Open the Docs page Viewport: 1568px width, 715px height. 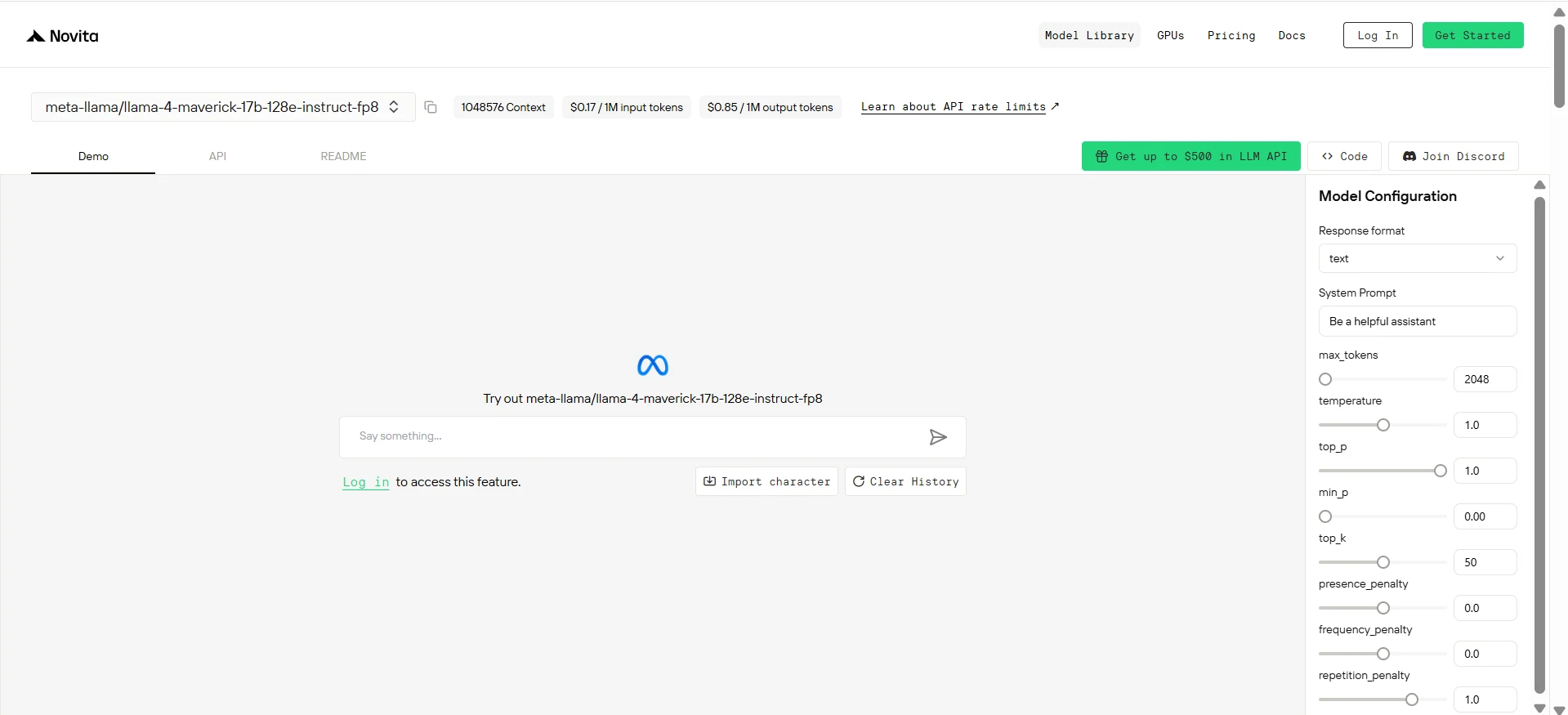[1292, 35]
